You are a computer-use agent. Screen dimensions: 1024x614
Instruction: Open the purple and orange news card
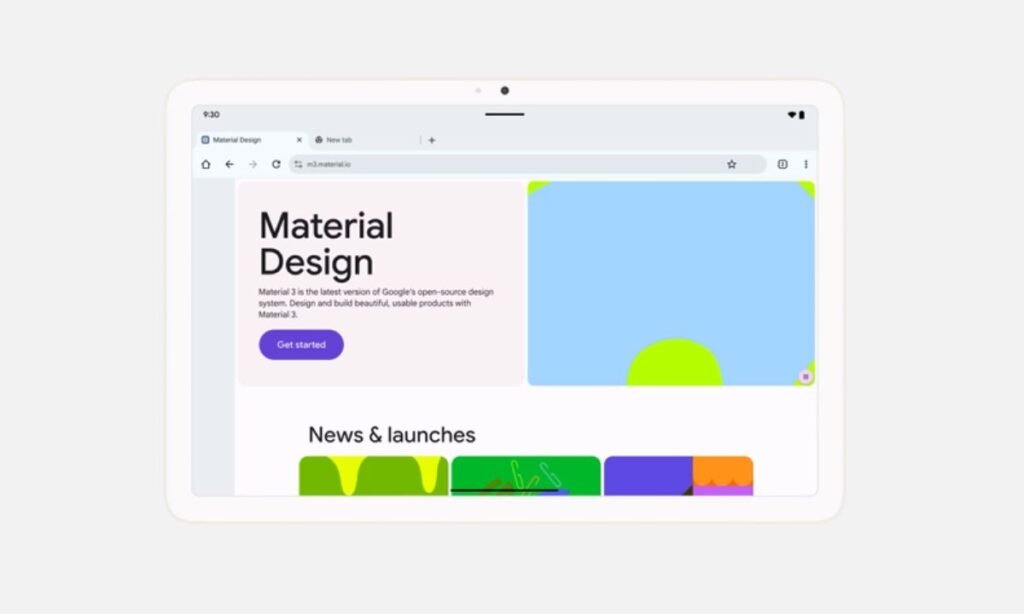679,476
